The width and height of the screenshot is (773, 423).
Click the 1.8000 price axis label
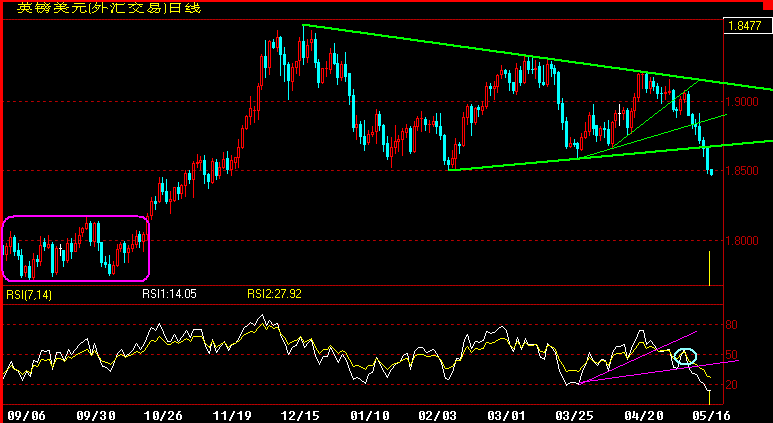742,241
